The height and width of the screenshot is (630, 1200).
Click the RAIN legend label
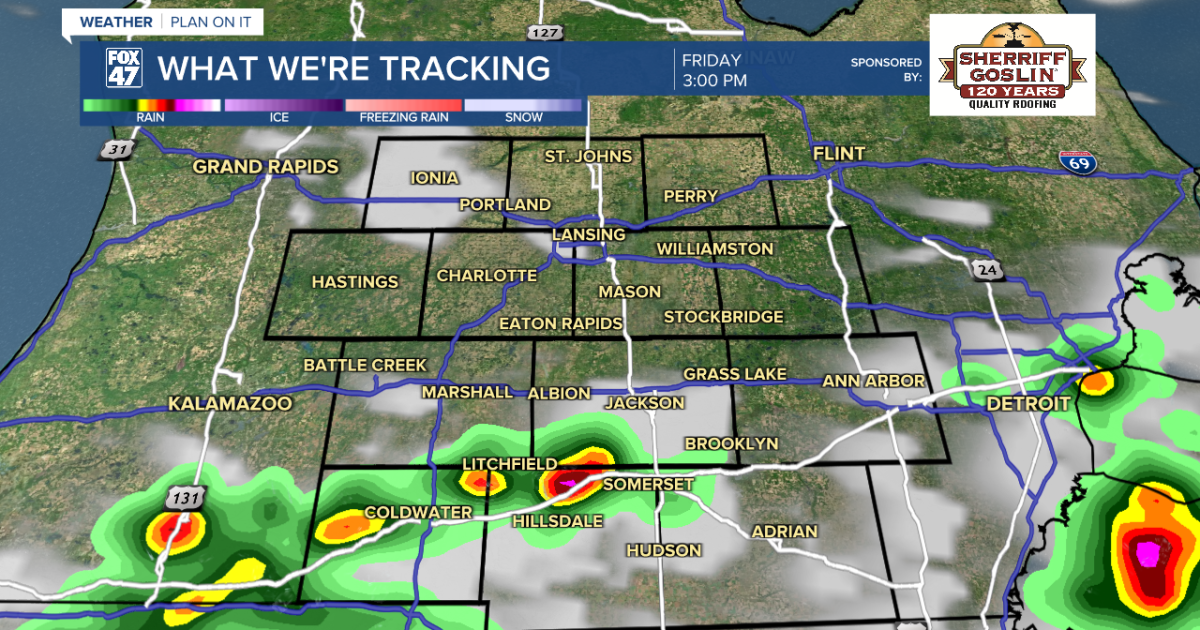pyautogui.click(x=150, y=118)
